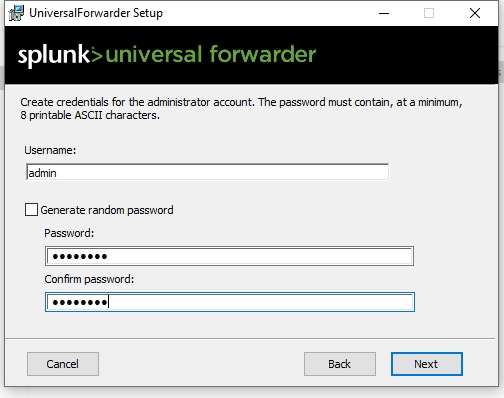The height and width of the screenshot is (398, 504).
Task: Click the green chevron in the splunk logo
Action: click(96, 56)
